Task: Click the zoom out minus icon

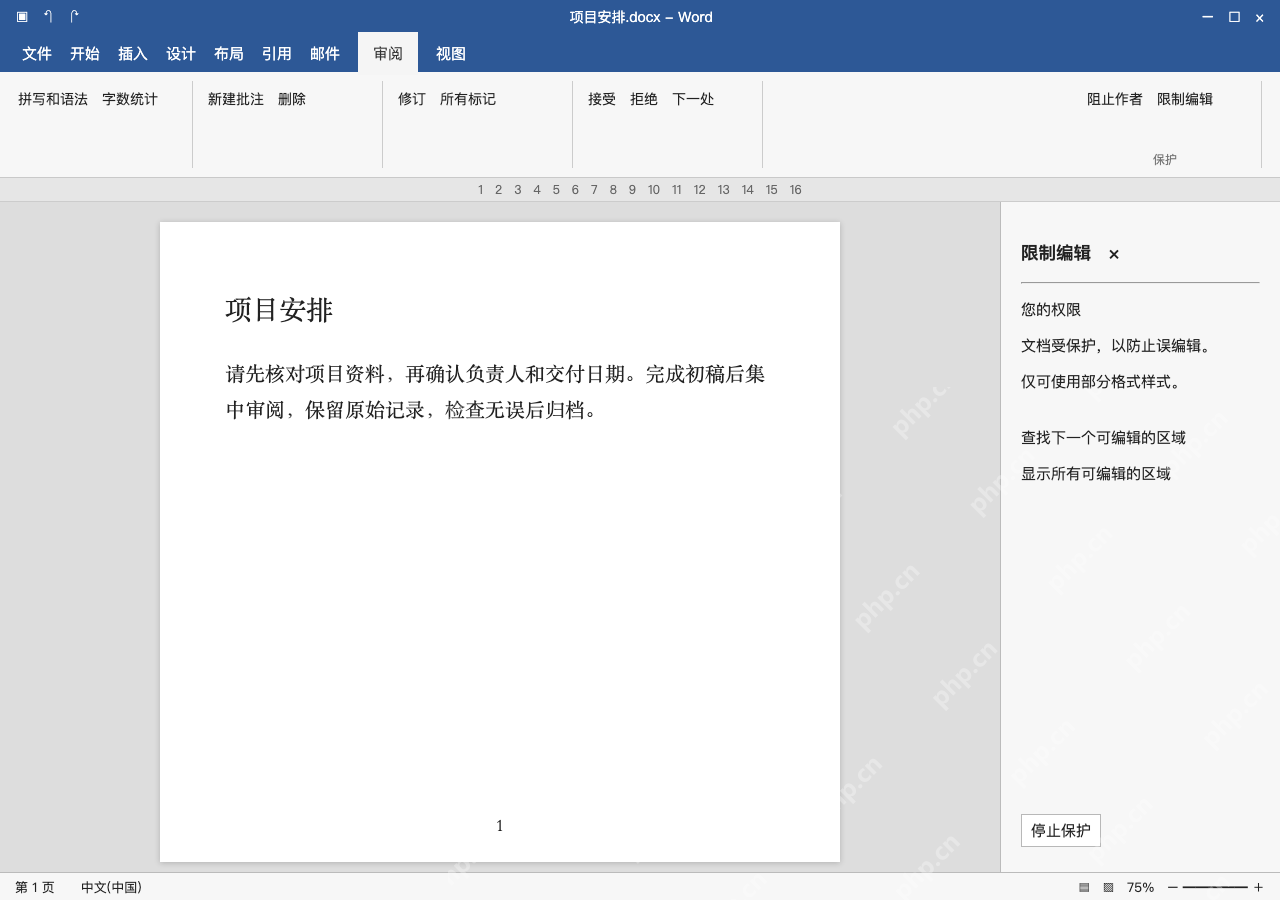Action: pos(1173,887)
